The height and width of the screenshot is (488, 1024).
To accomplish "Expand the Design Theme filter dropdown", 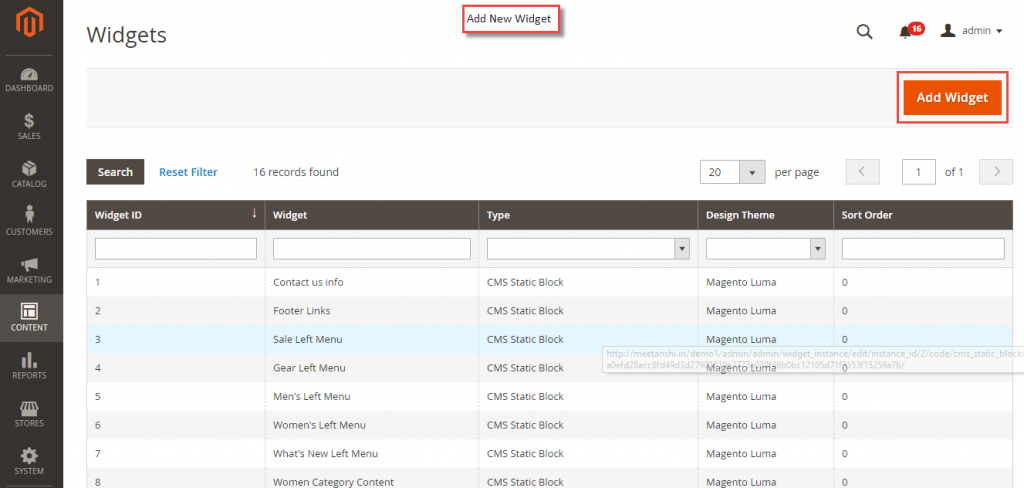I will coord(817,249).
